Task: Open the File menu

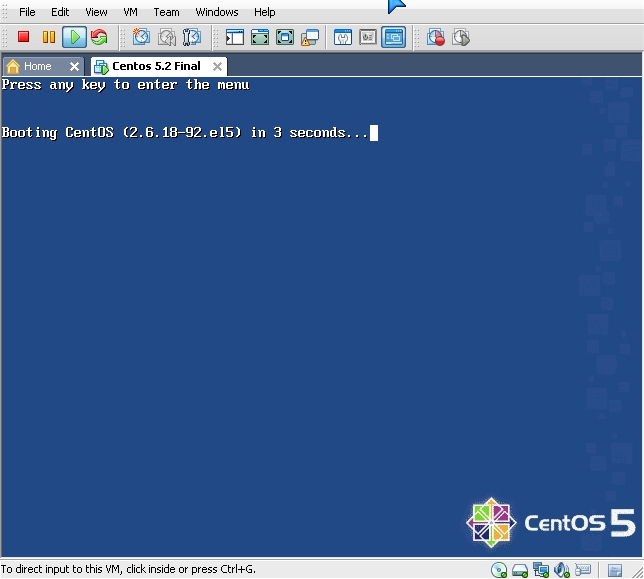Action: pyautogui.click(x=27, y=12)
